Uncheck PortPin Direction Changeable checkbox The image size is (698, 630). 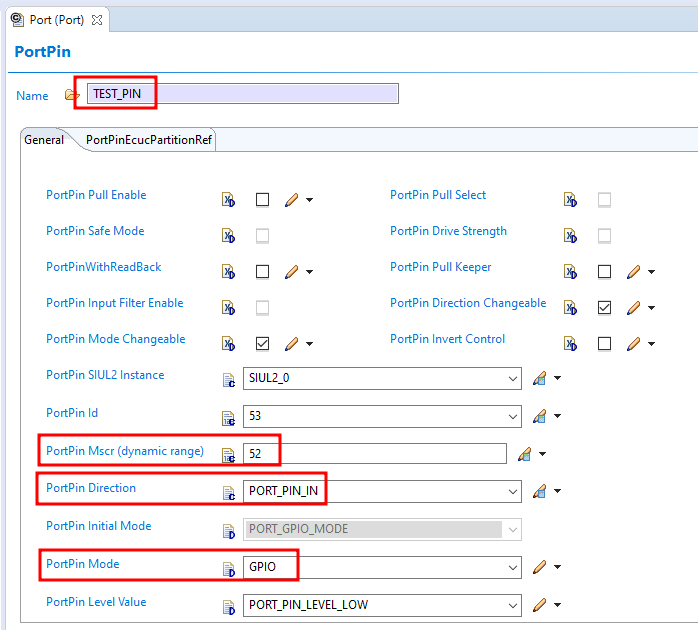[604, 308]
